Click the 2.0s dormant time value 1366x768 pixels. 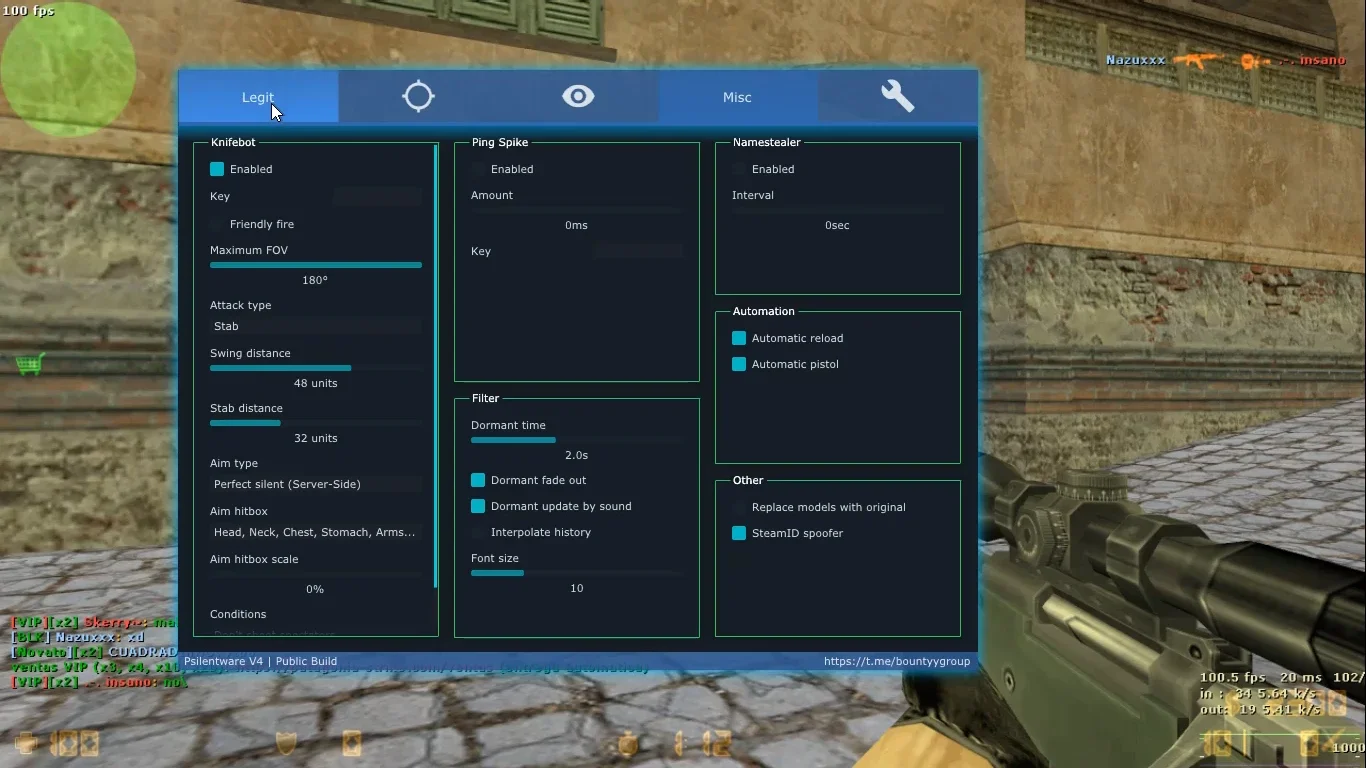click(x=576, y=455)
